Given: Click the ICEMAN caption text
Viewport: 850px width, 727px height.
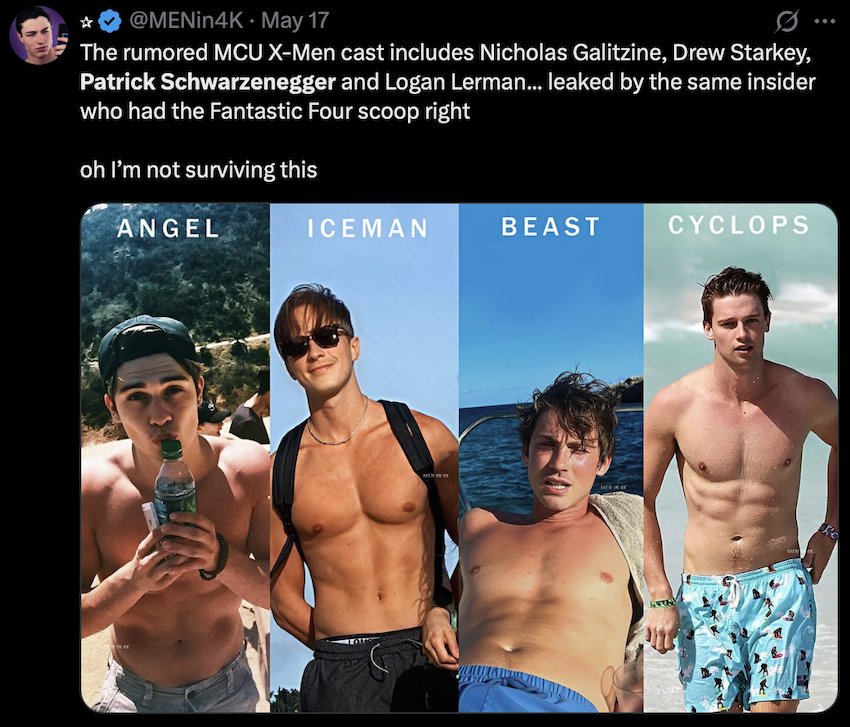Looking at the screenshot, I should [368, 228].
